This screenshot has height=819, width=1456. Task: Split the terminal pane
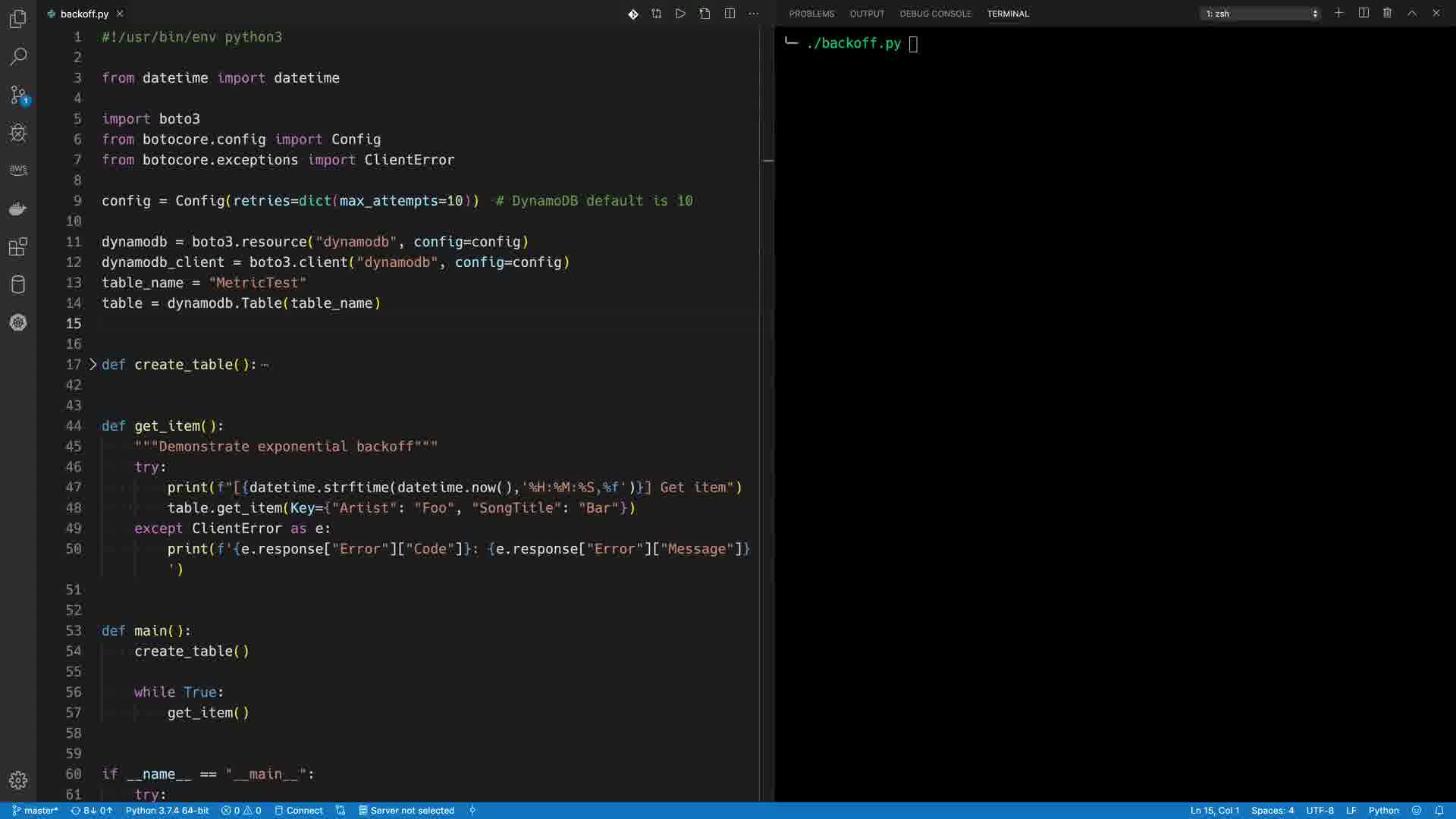coord(1363,14)
